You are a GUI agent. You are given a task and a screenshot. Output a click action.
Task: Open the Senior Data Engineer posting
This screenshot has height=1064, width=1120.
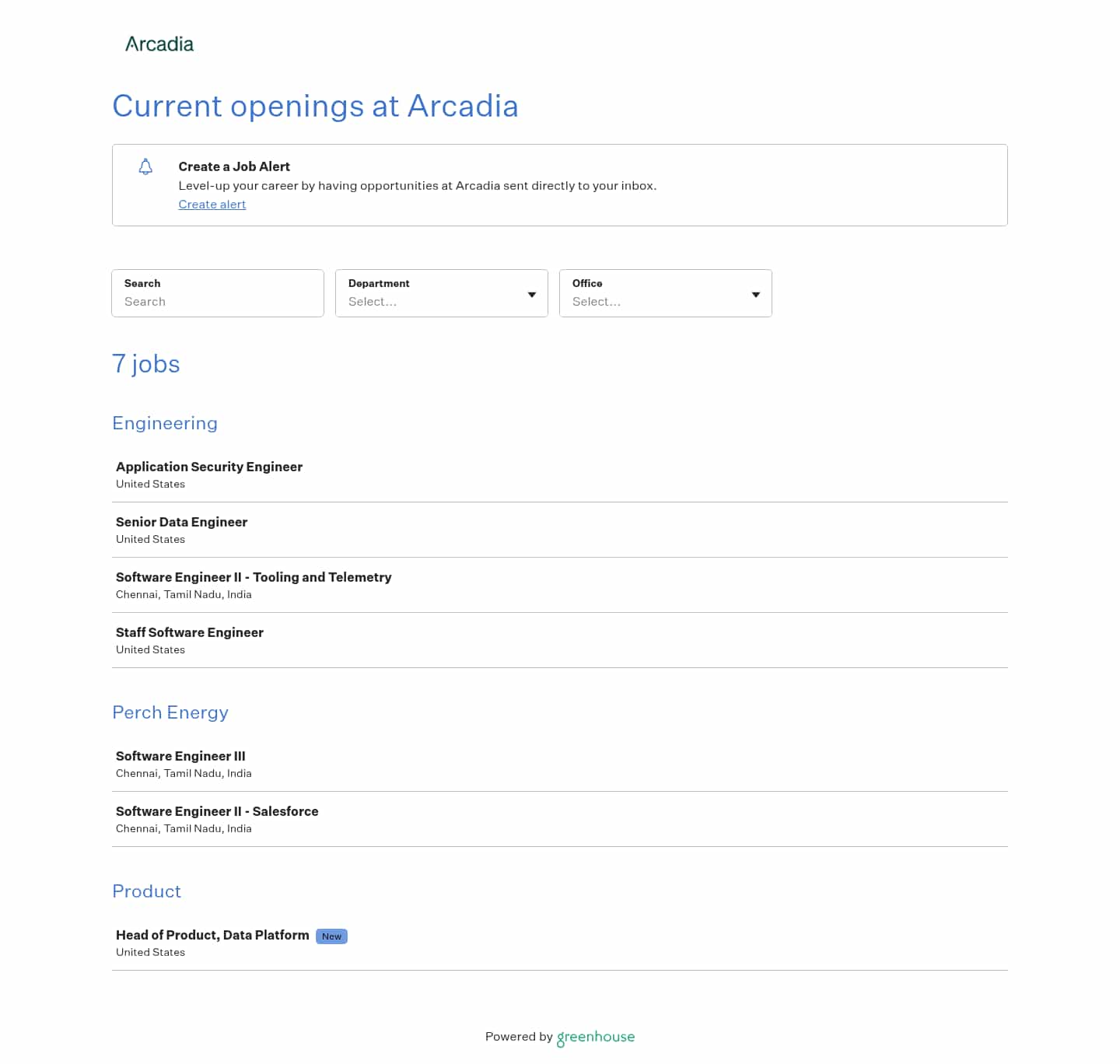click(181, 522)
